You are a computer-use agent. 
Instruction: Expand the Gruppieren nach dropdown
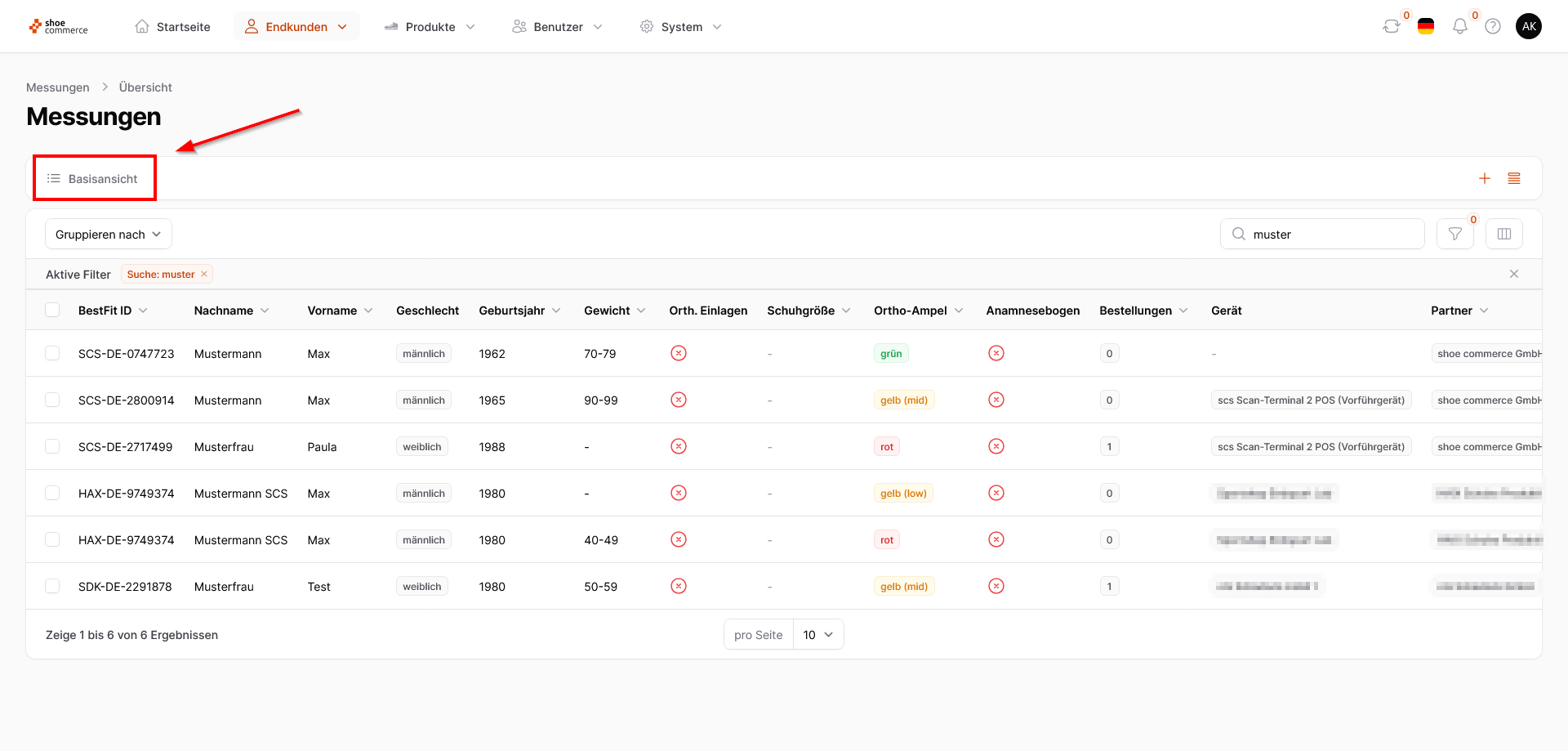[109, 234]
